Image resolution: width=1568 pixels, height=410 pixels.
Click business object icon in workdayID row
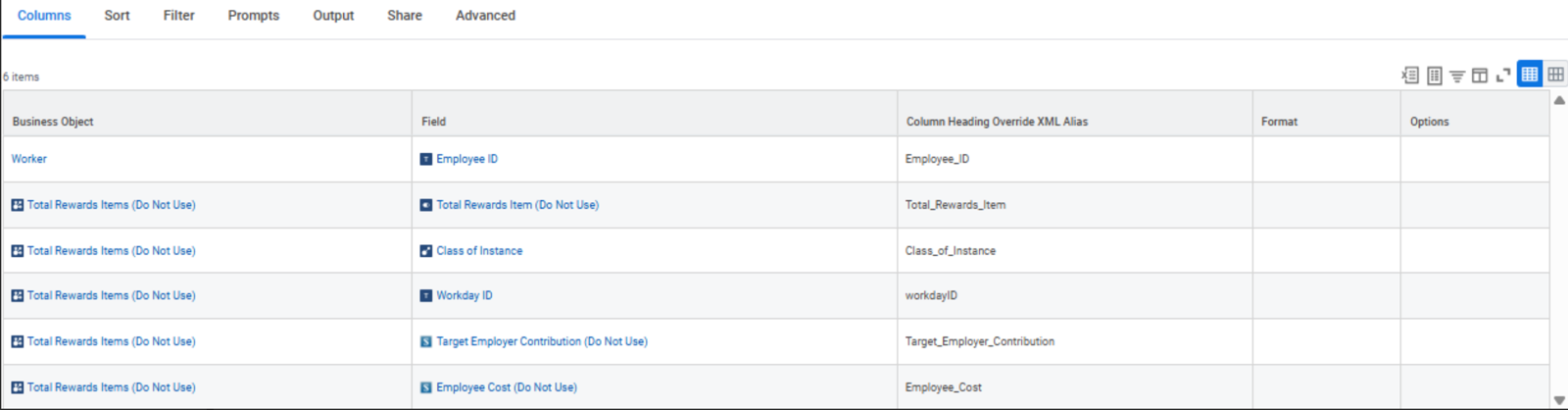[x=18, y=295]
